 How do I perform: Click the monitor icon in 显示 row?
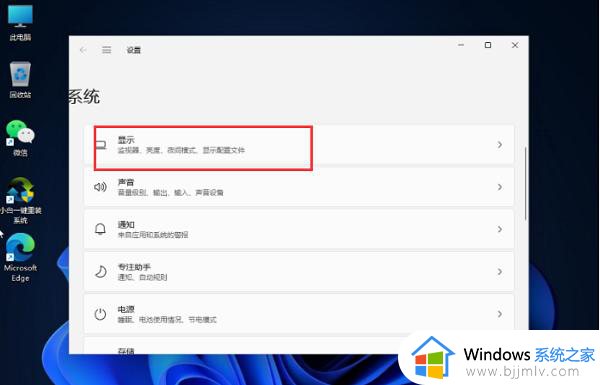[101, 145]
